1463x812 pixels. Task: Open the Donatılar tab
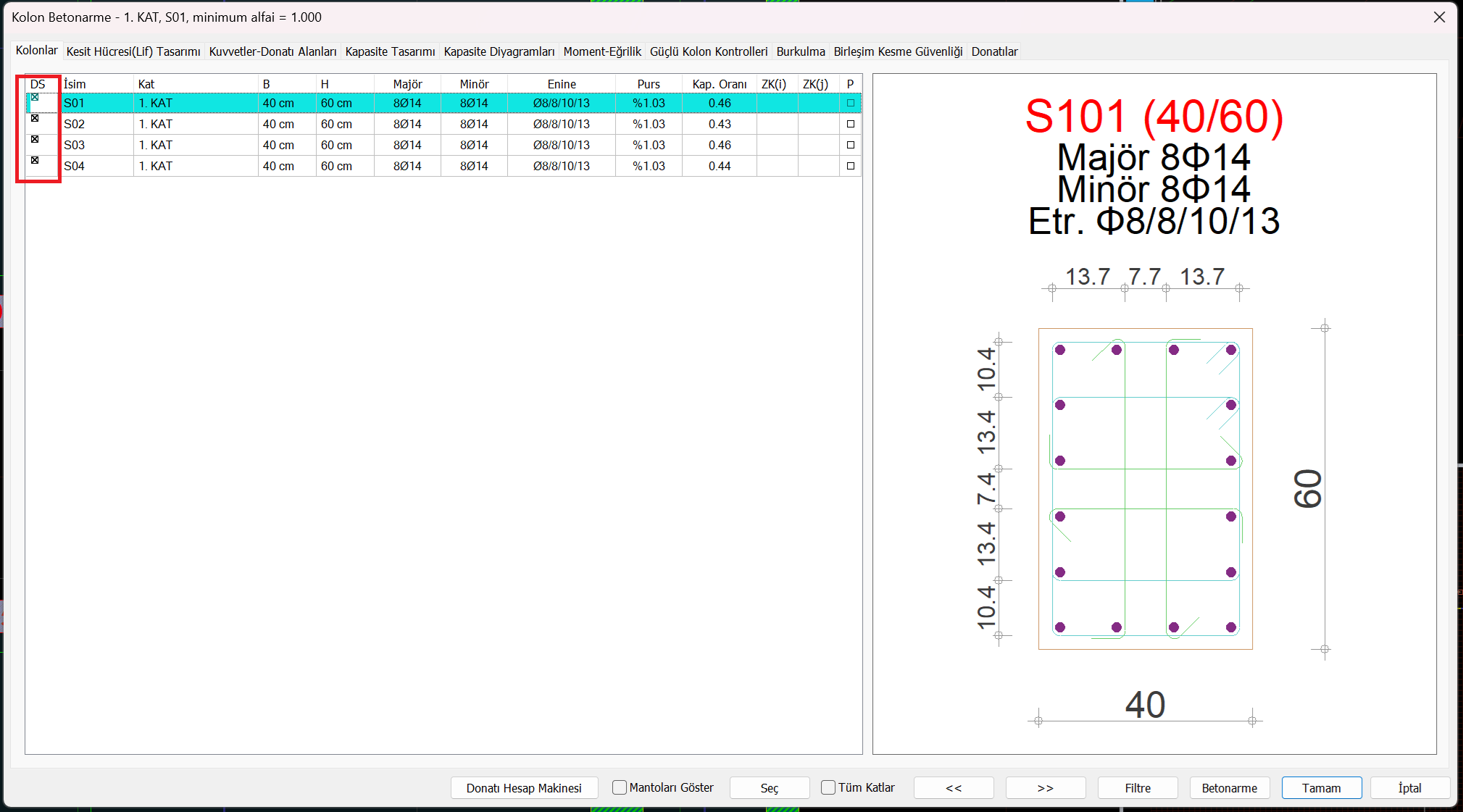994,51
